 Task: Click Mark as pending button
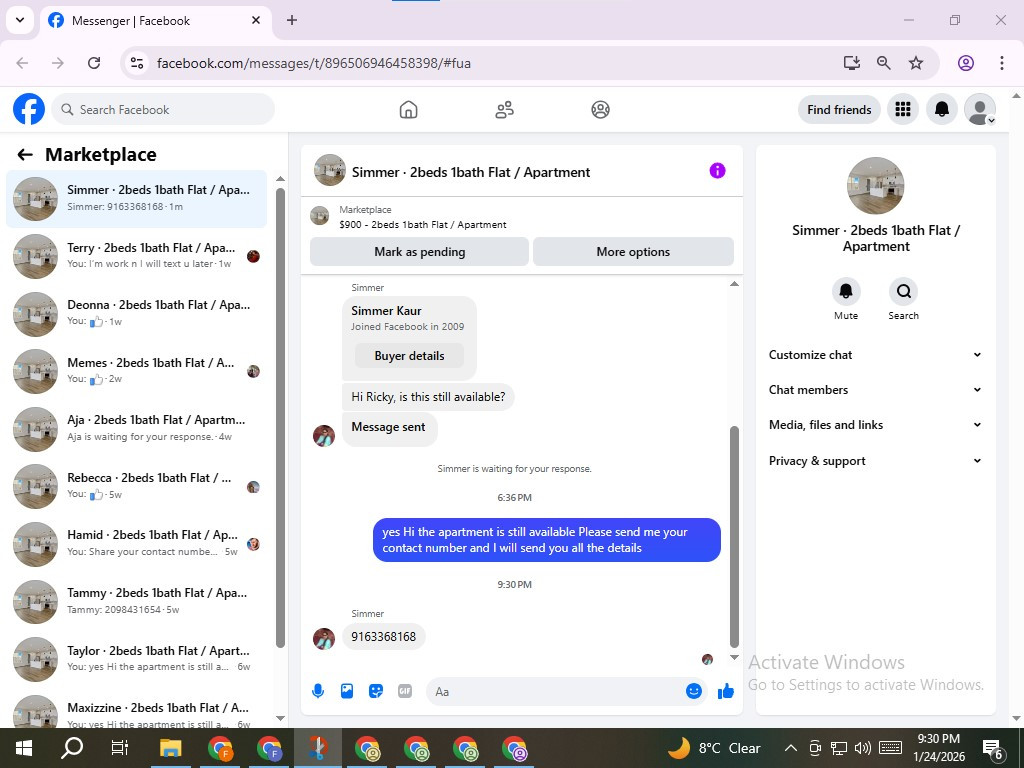coord(419,251)
